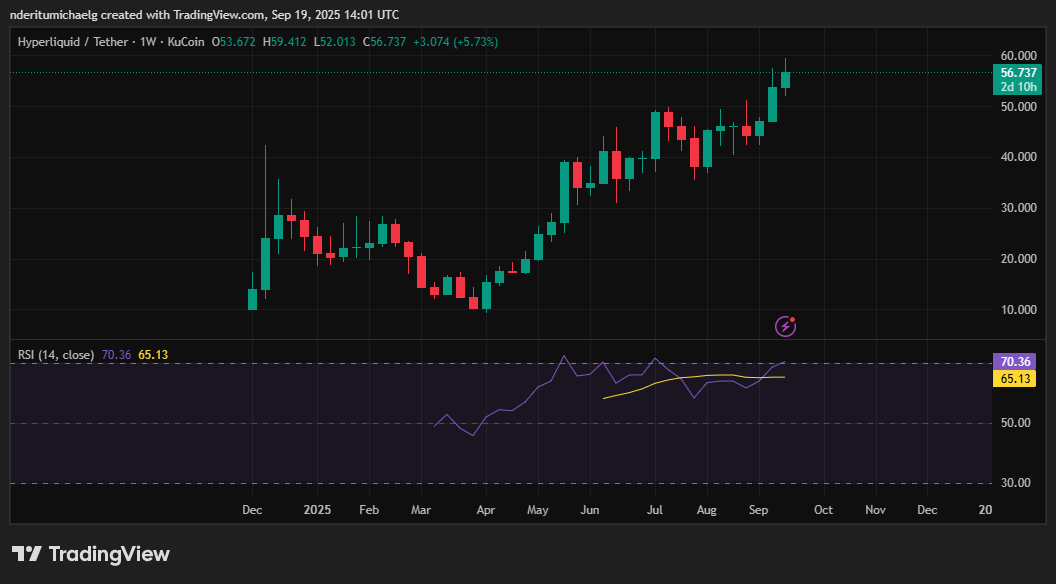Click the latest green weekly candle
Viewport: 1056px width, 584px height.
(786, 79)
